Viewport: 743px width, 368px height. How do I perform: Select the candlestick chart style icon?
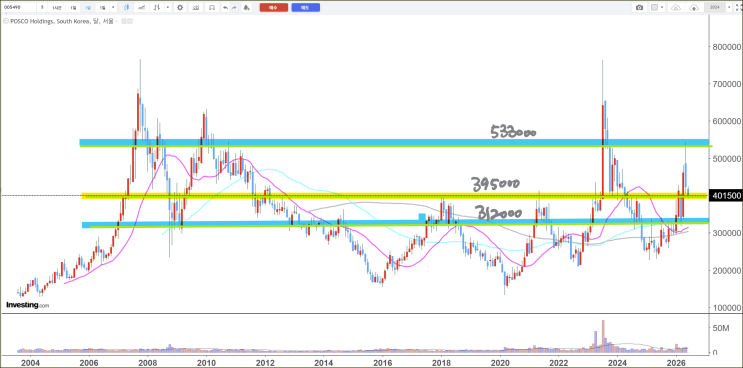point(127,8)
